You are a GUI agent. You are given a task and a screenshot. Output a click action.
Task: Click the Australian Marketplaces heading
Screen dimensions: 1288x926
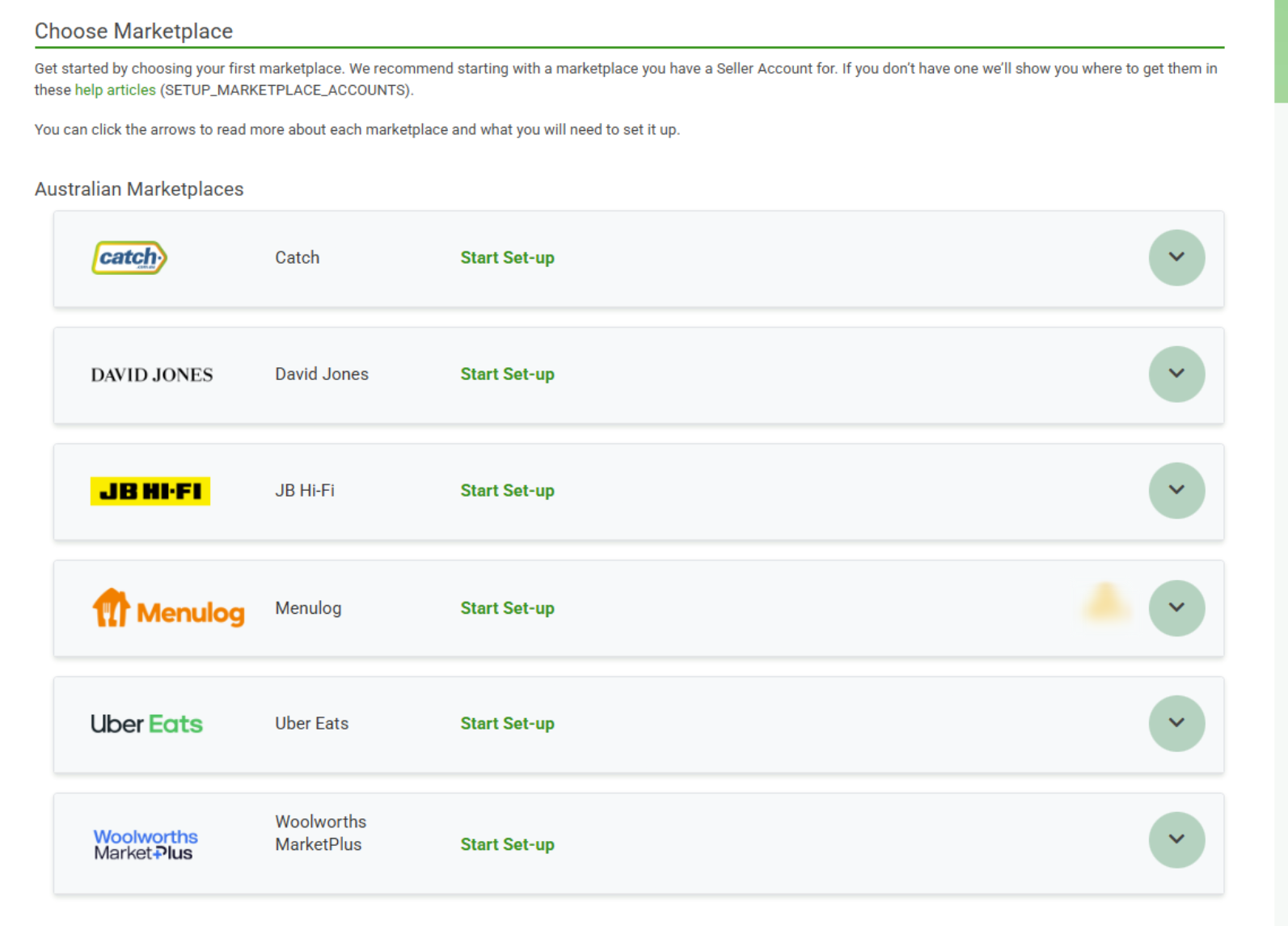pos(139,188)
